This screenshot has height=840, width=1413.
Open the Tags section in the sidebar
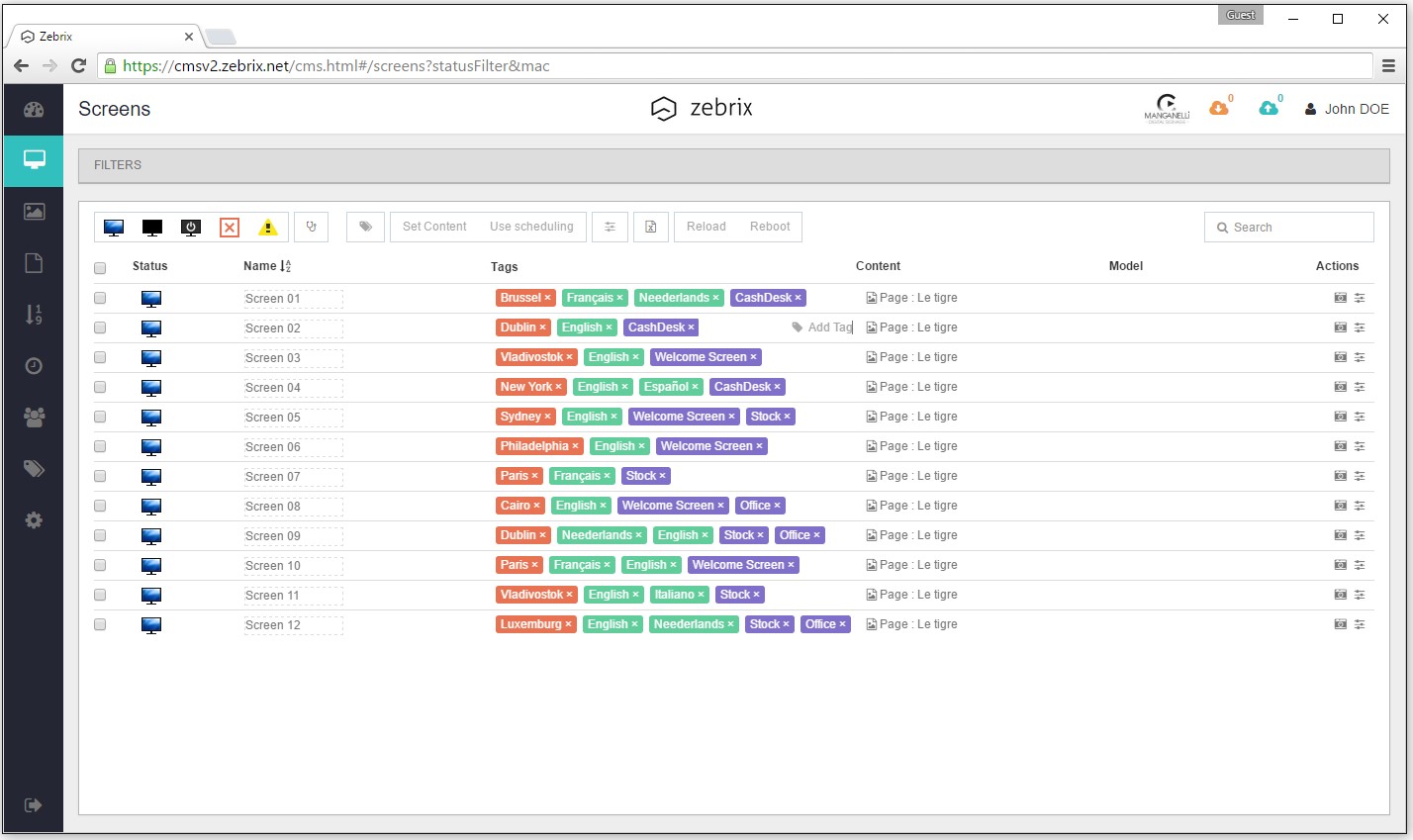[33, 468]
